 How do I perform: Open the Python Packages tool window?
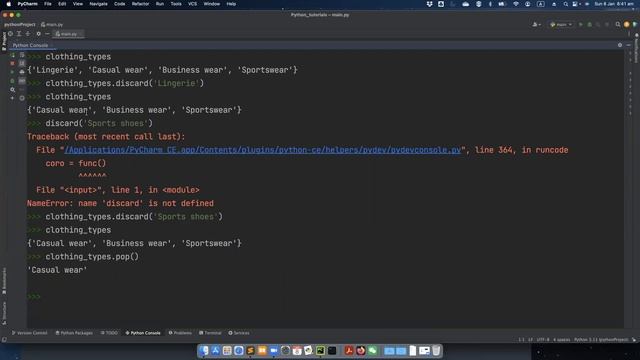click(x=74, y=333)
